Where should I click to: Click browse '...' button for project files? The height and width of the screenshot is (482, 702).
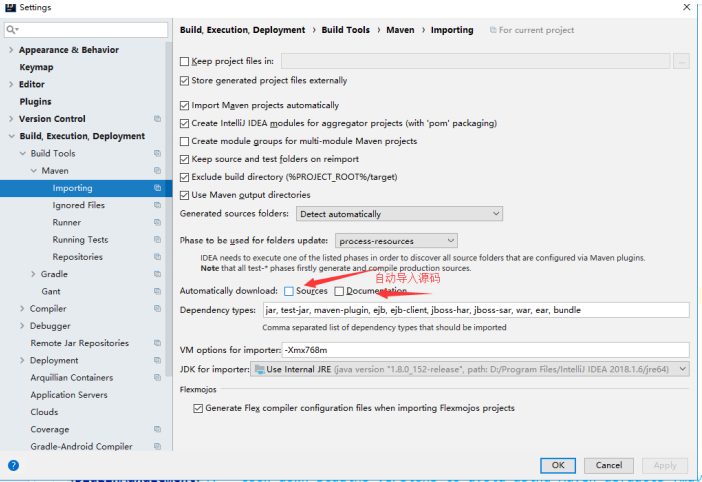(x=681, y=61)
